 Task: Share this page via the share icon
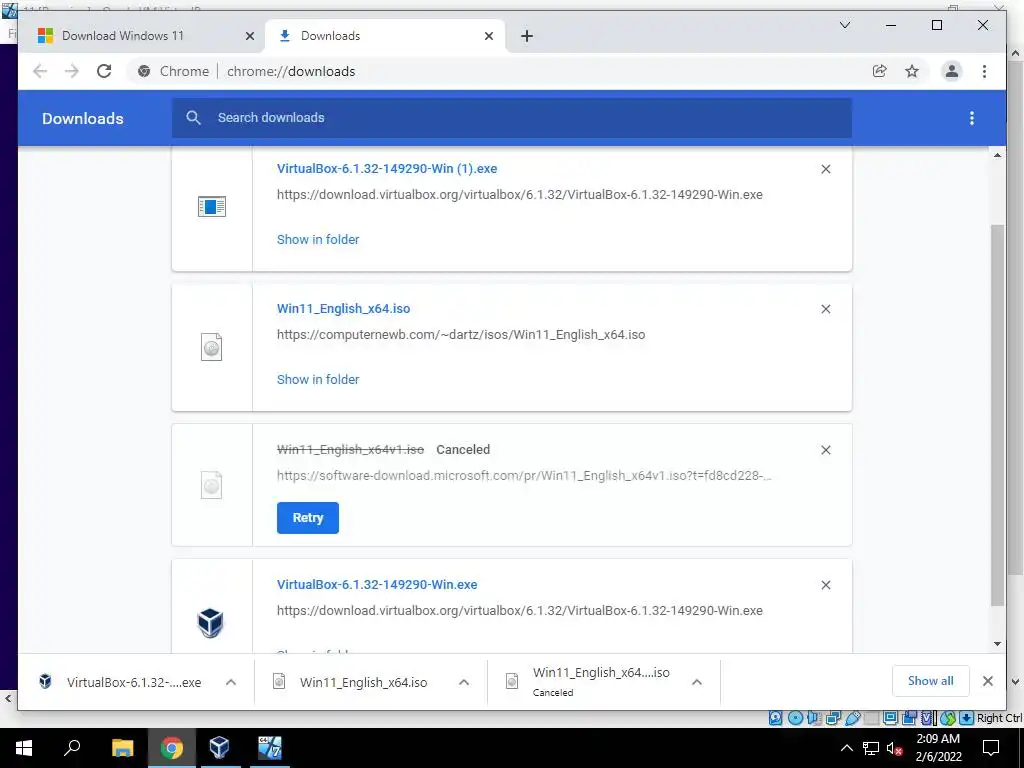pos(880,71)
